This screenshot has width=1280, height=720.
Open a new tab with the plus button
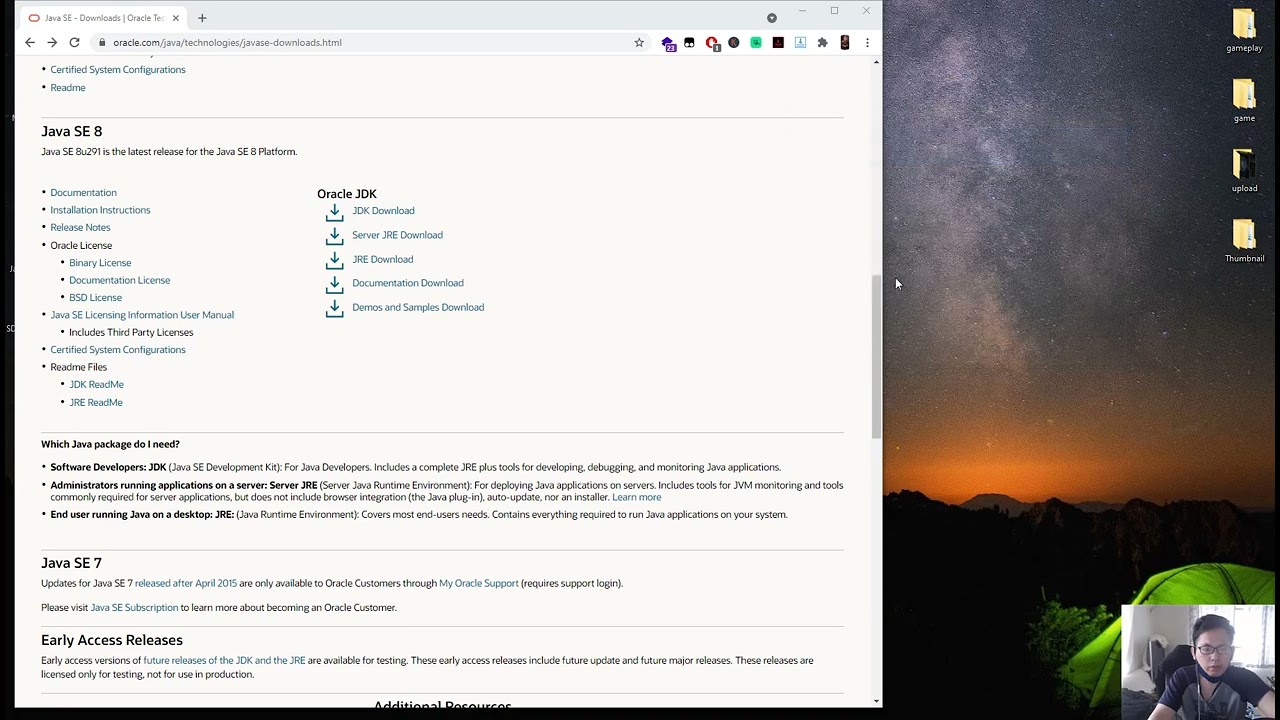click(x=202, y=17)
